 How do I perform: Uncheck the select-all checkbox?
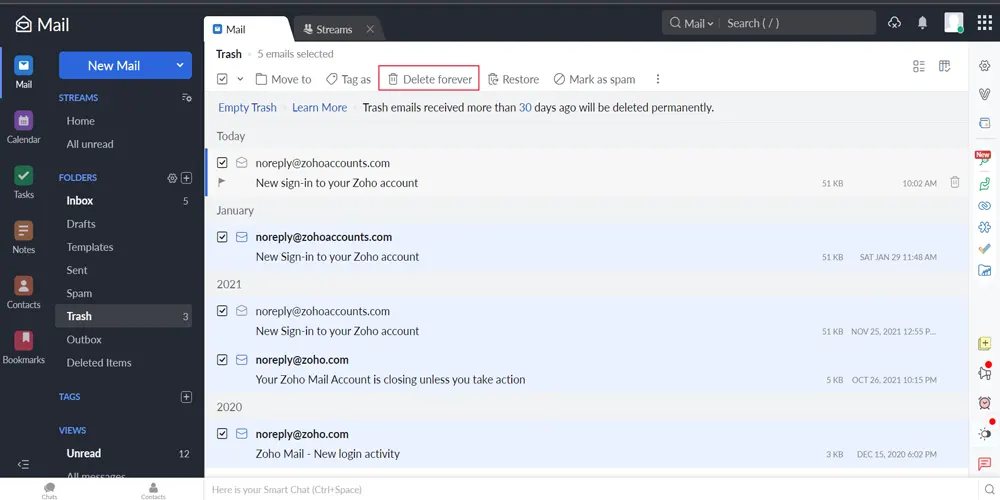[x=222, y=79]
